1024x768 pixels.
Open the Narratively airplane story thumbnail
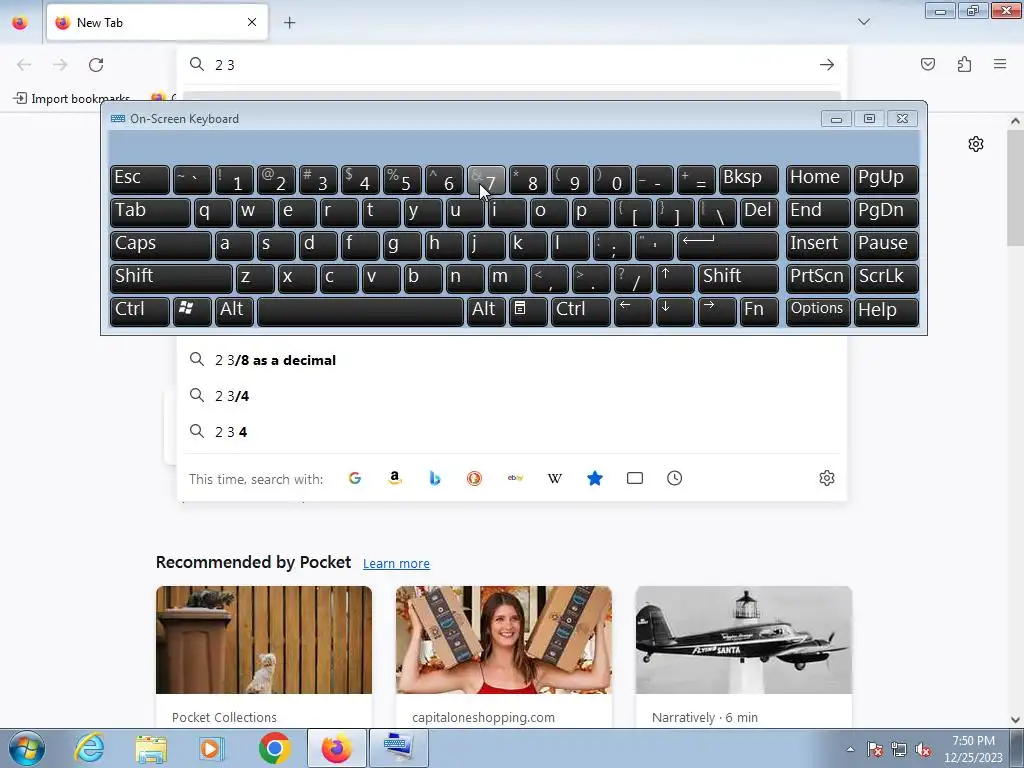[744, 640]
